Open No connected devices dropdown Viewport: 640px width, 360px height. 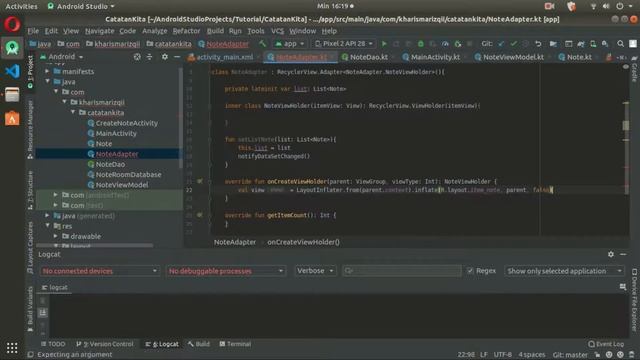[100, 271]
